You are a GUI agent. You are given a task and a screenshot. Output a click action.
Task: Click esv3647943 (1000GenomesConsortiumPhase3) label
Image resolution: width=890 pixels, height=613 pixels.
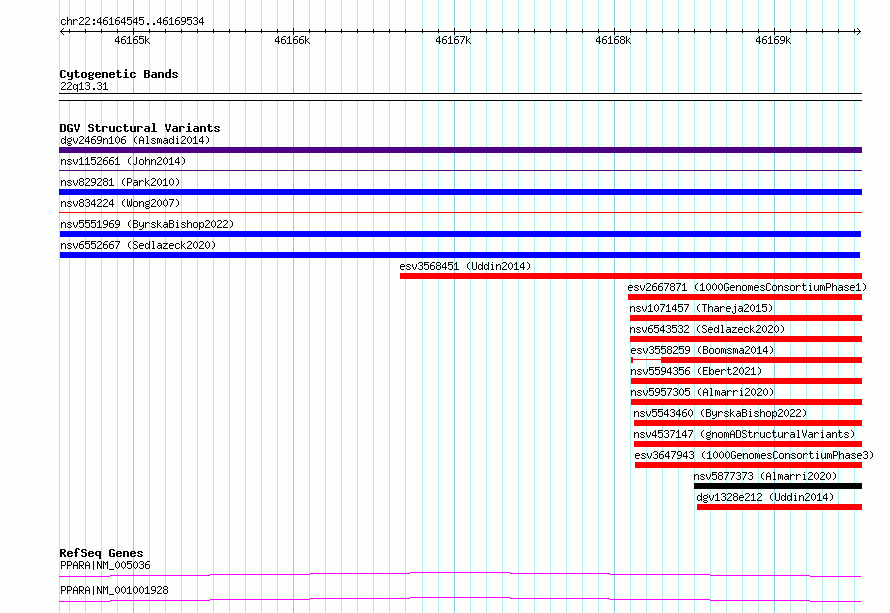pos(754,455)
